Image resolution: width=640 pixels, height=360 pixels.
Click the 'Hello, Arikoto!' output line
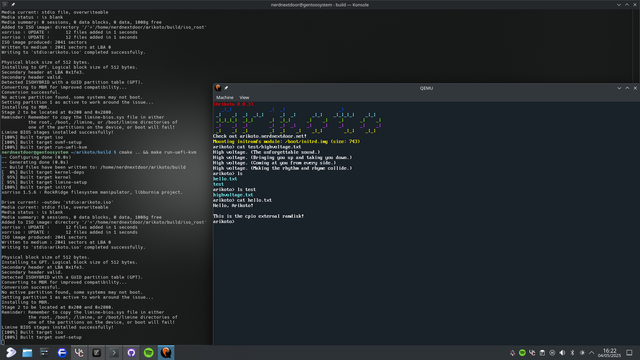(x=233, y=206)
